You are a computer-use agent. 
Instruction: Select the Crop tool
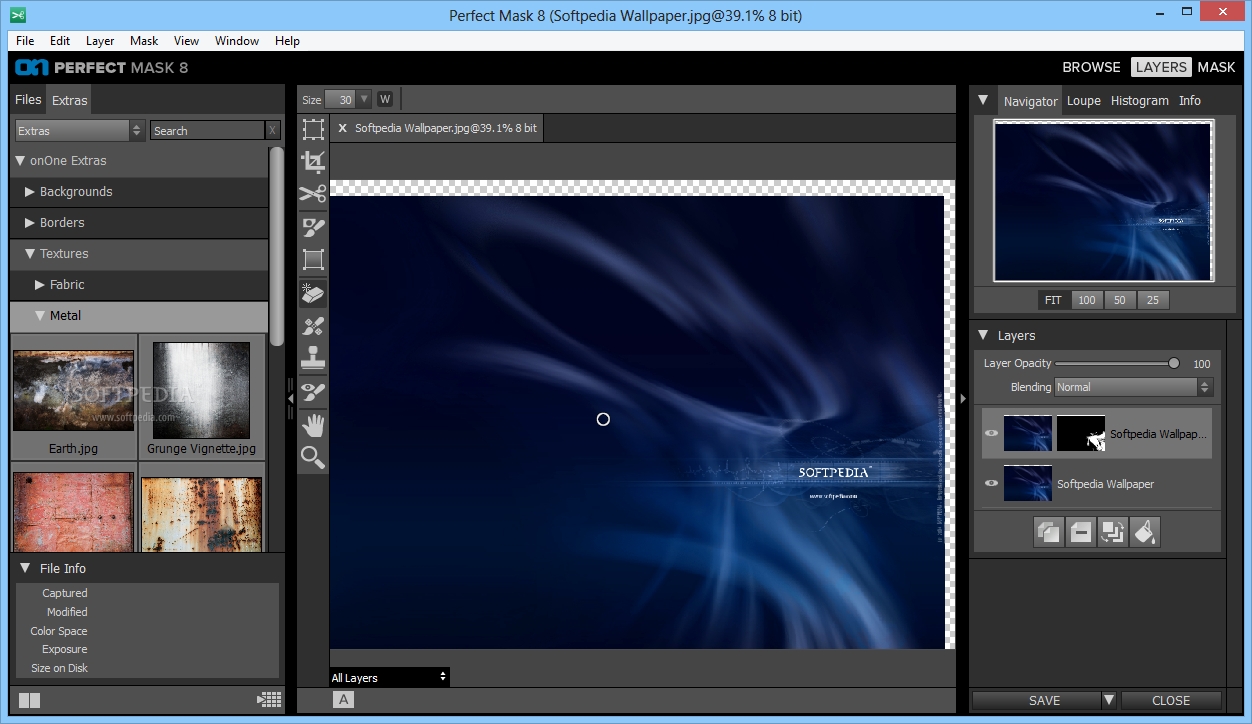click(x=313, y=162)
